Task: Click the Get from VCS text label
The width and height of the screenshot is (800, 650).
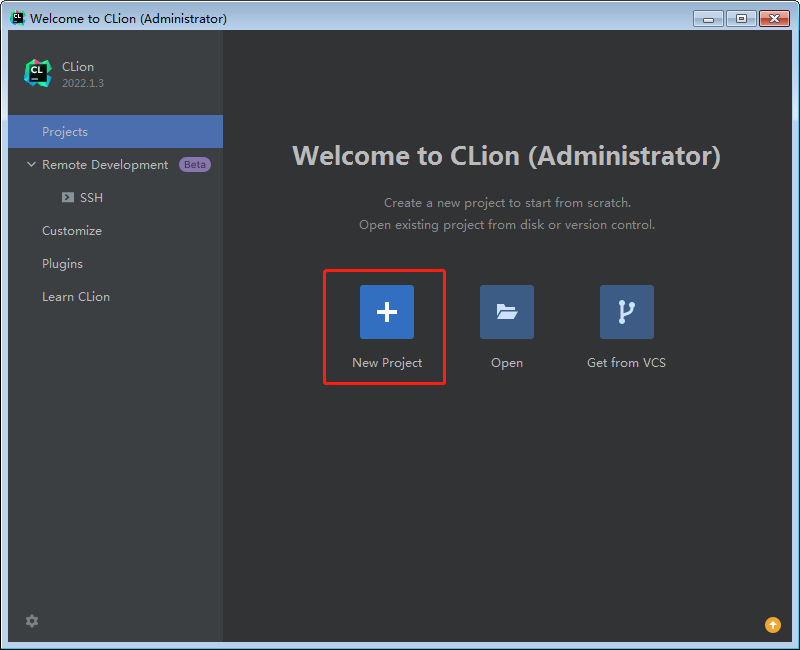Action: (626, 363)
